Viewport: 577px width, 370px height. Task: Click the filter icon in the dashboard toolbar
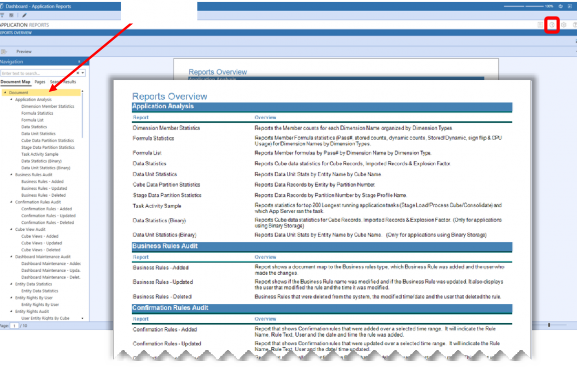click(2, 15)
